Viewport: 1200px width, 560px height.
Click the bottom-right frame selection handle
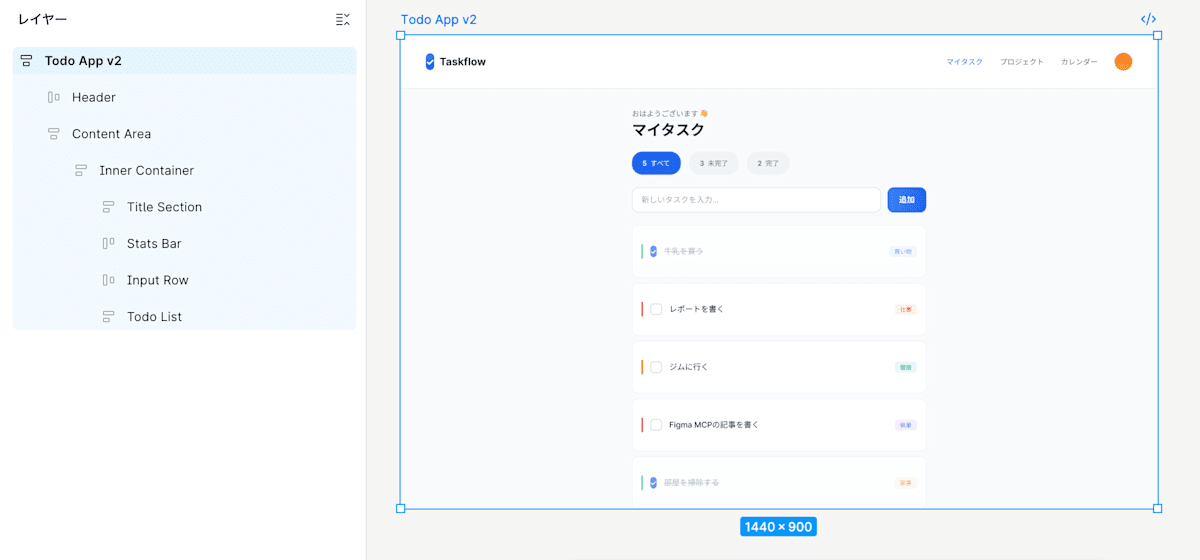[x=1157, y=508]
